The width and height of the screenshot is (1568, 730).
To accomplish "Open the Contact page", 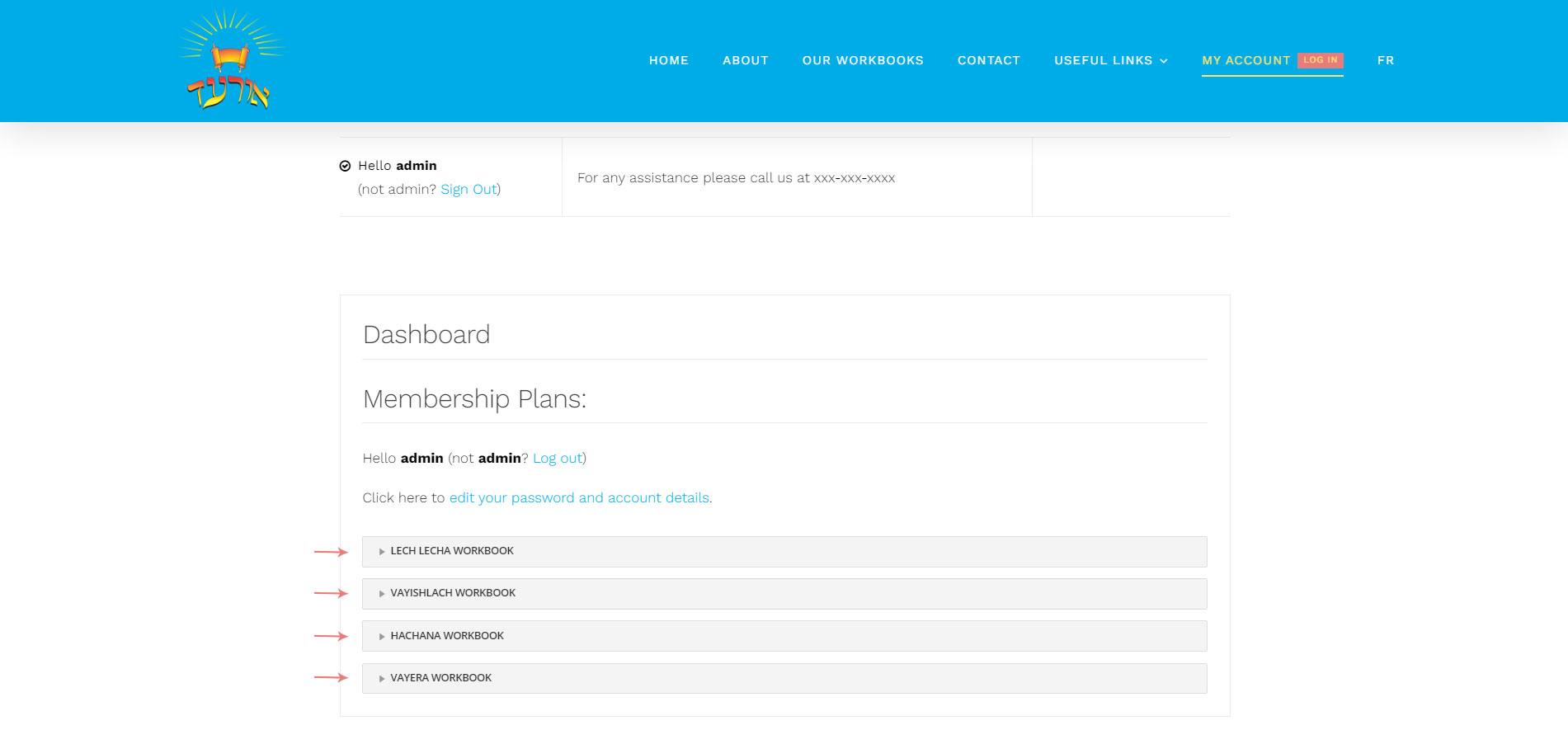I will 988,60.
